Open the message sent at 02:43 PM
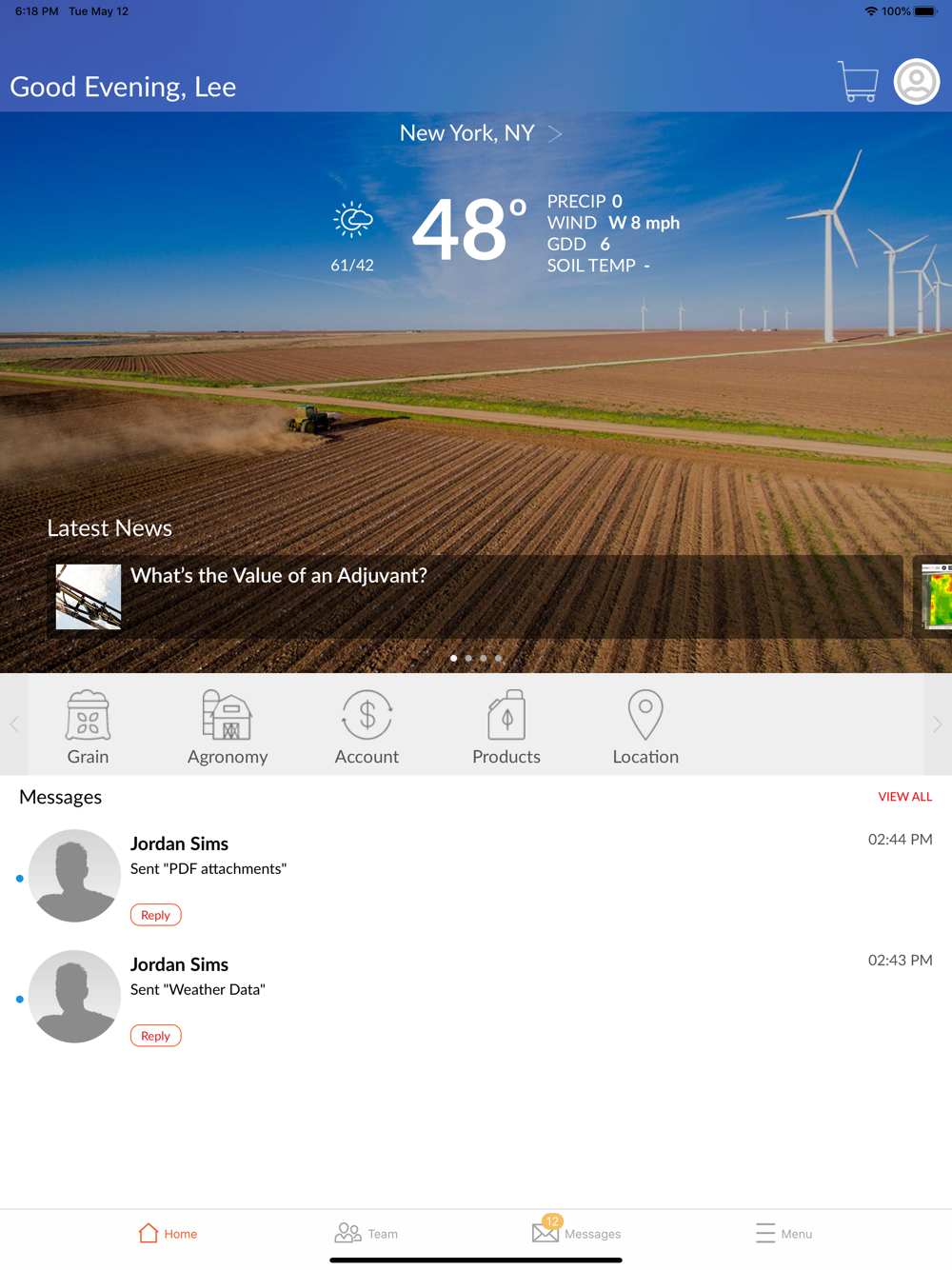952x1270 pixels. pyautogui.click(x=476, y=1000)
